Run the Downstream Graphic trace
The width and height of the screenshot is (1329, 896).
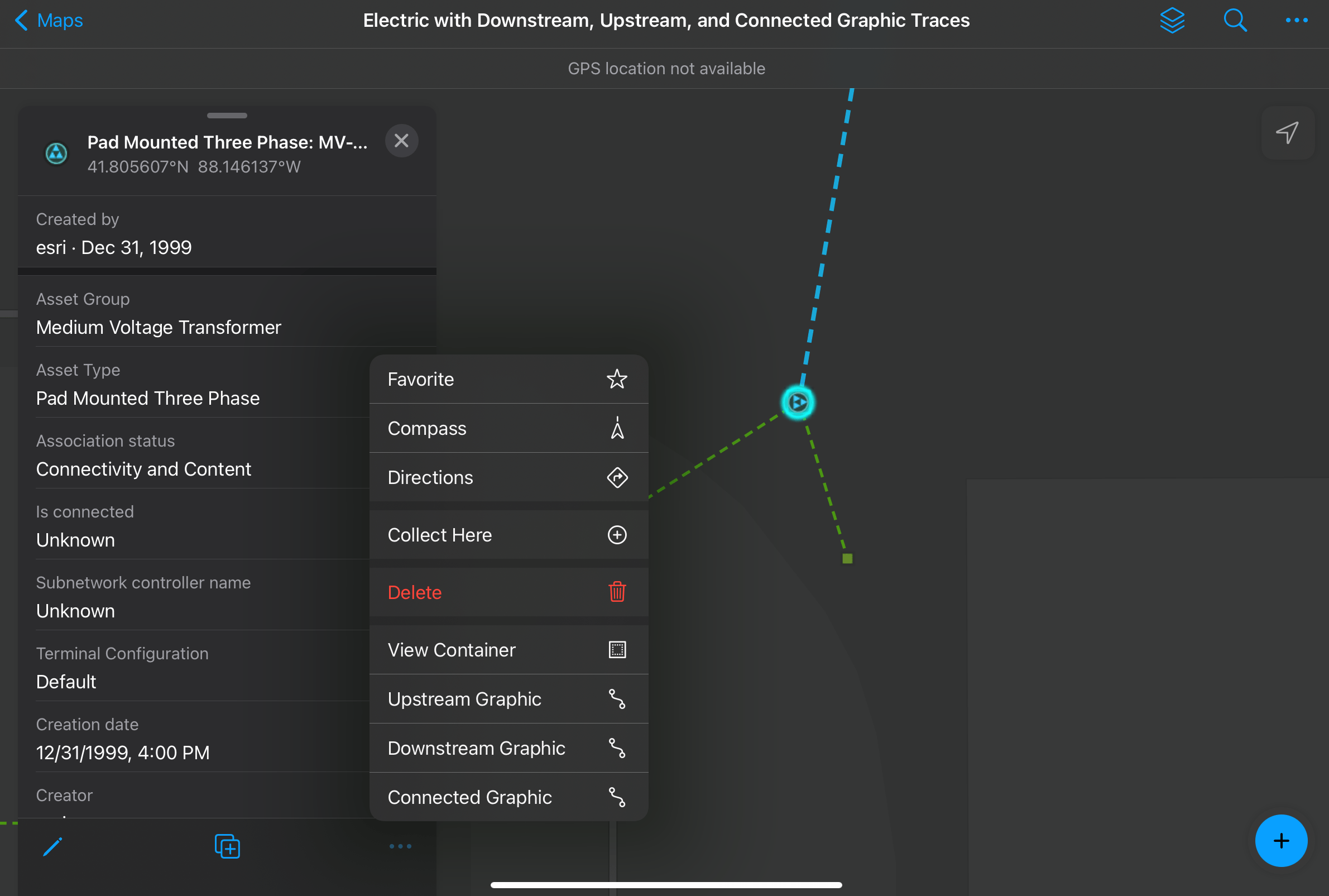tap(508, 748)
